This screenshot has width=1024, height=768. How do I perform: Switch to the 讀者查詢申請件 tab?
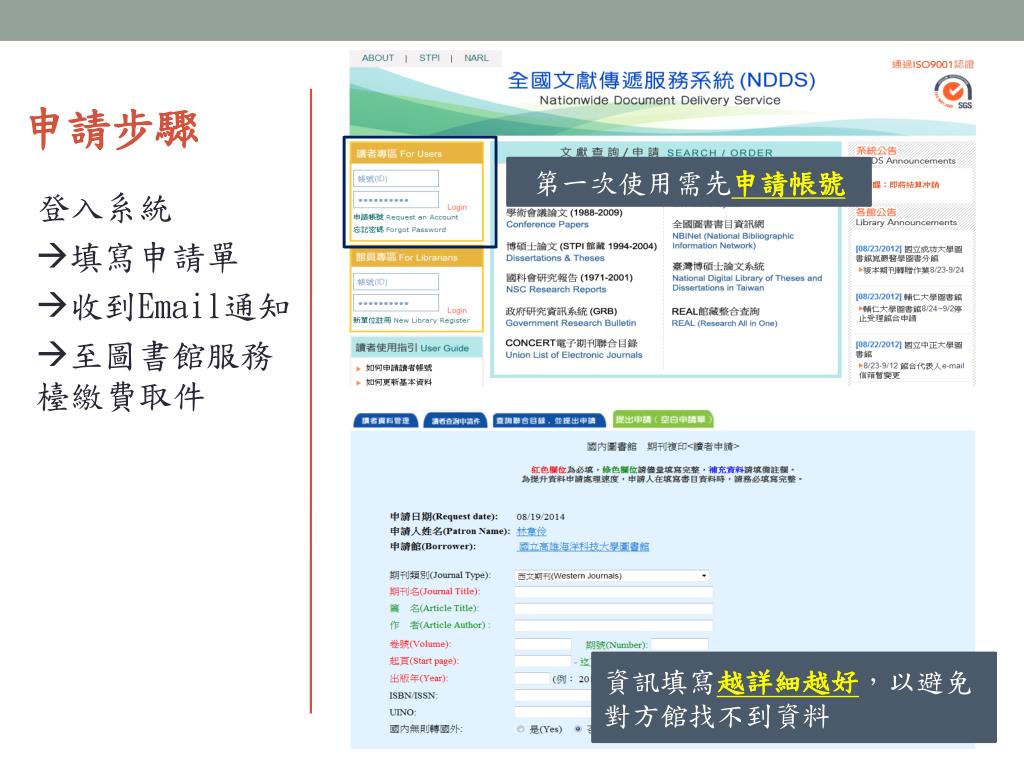[456, 421]
